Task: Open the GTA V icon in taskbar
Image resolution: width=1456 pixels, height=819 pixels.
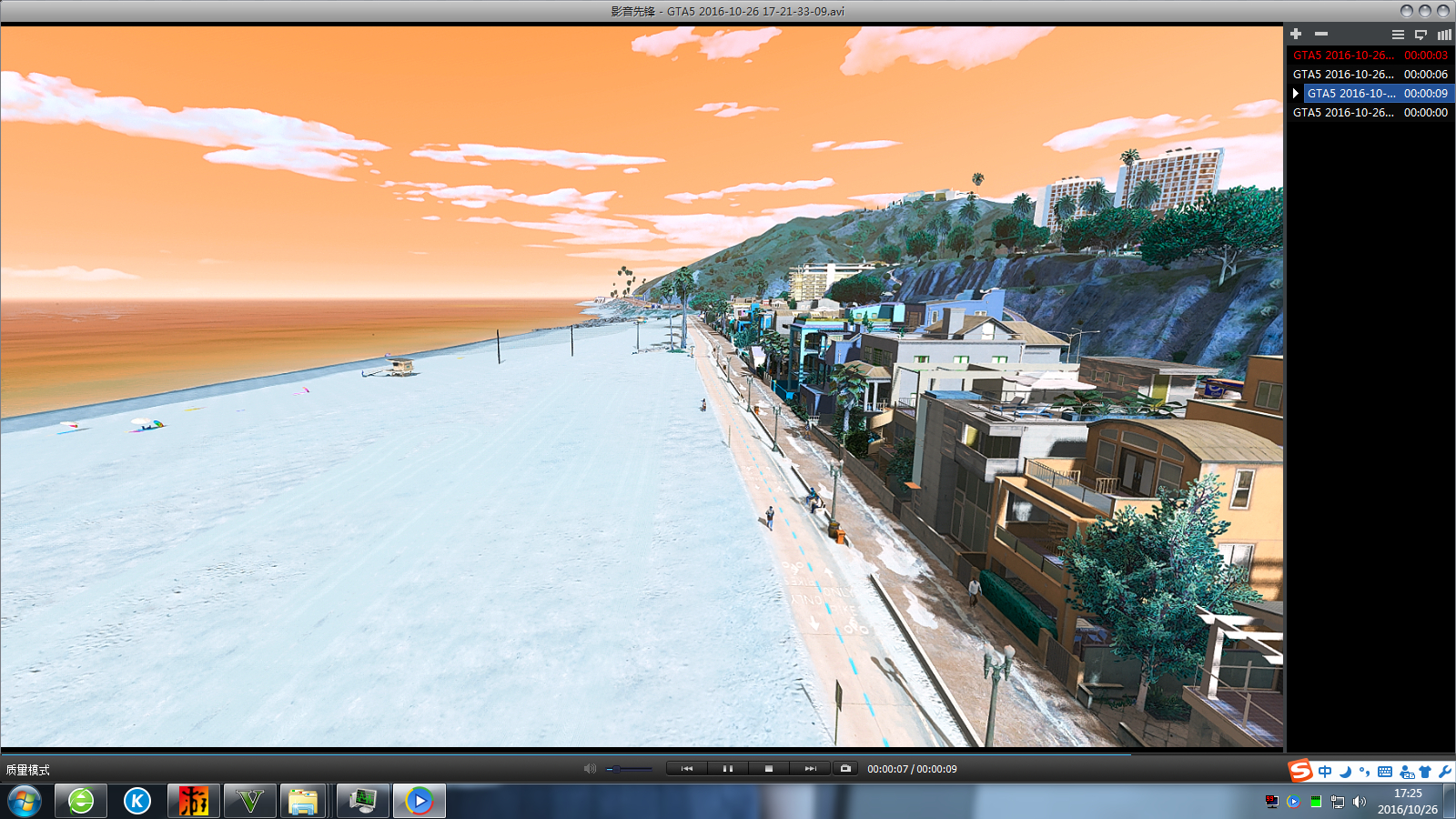Action: pyautogui.click(x=250, y=801)
